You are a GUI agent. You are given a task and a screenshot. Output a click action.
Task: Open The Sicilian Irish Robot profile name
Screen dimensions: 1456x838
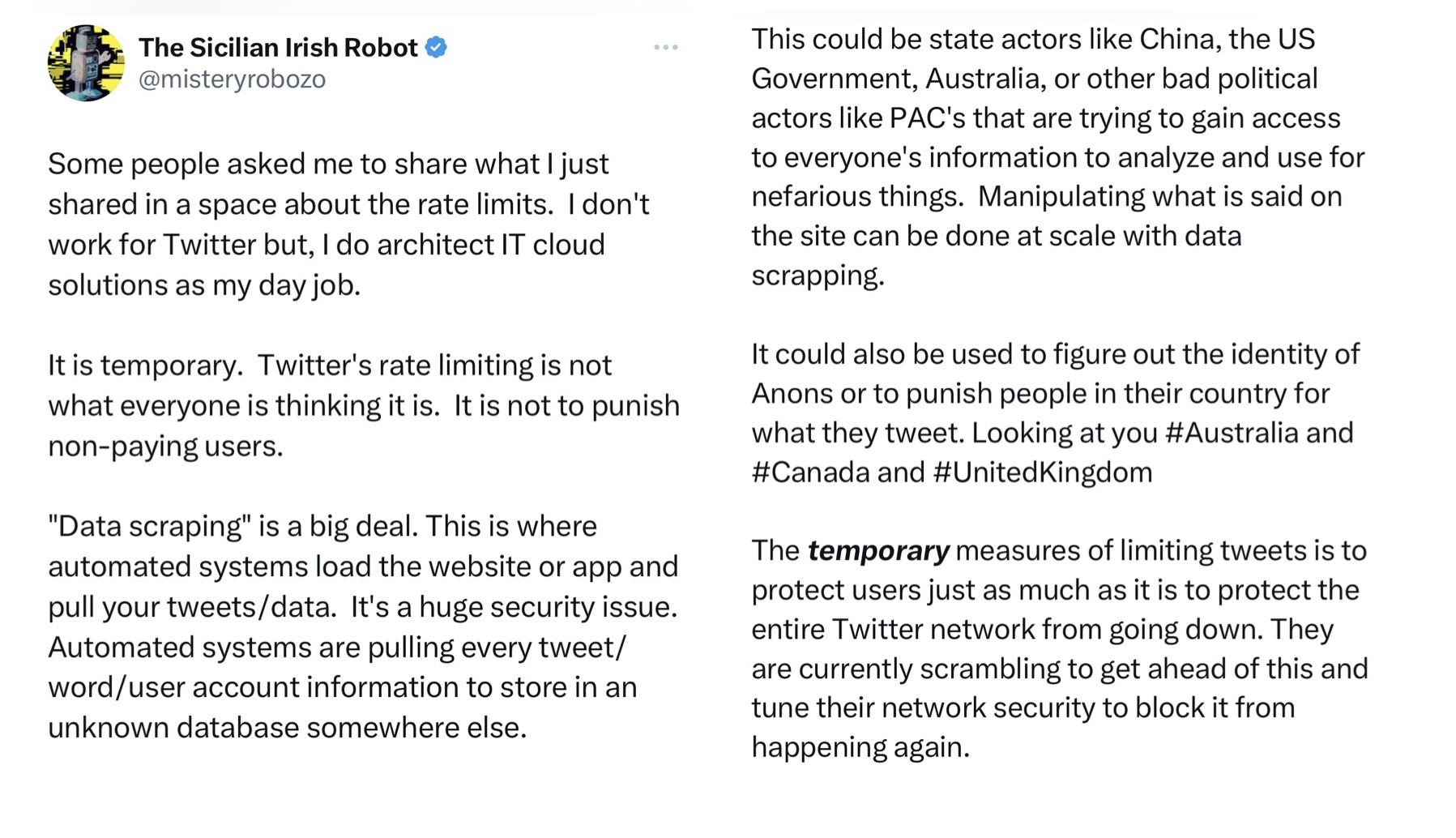(x=278, y=47)
